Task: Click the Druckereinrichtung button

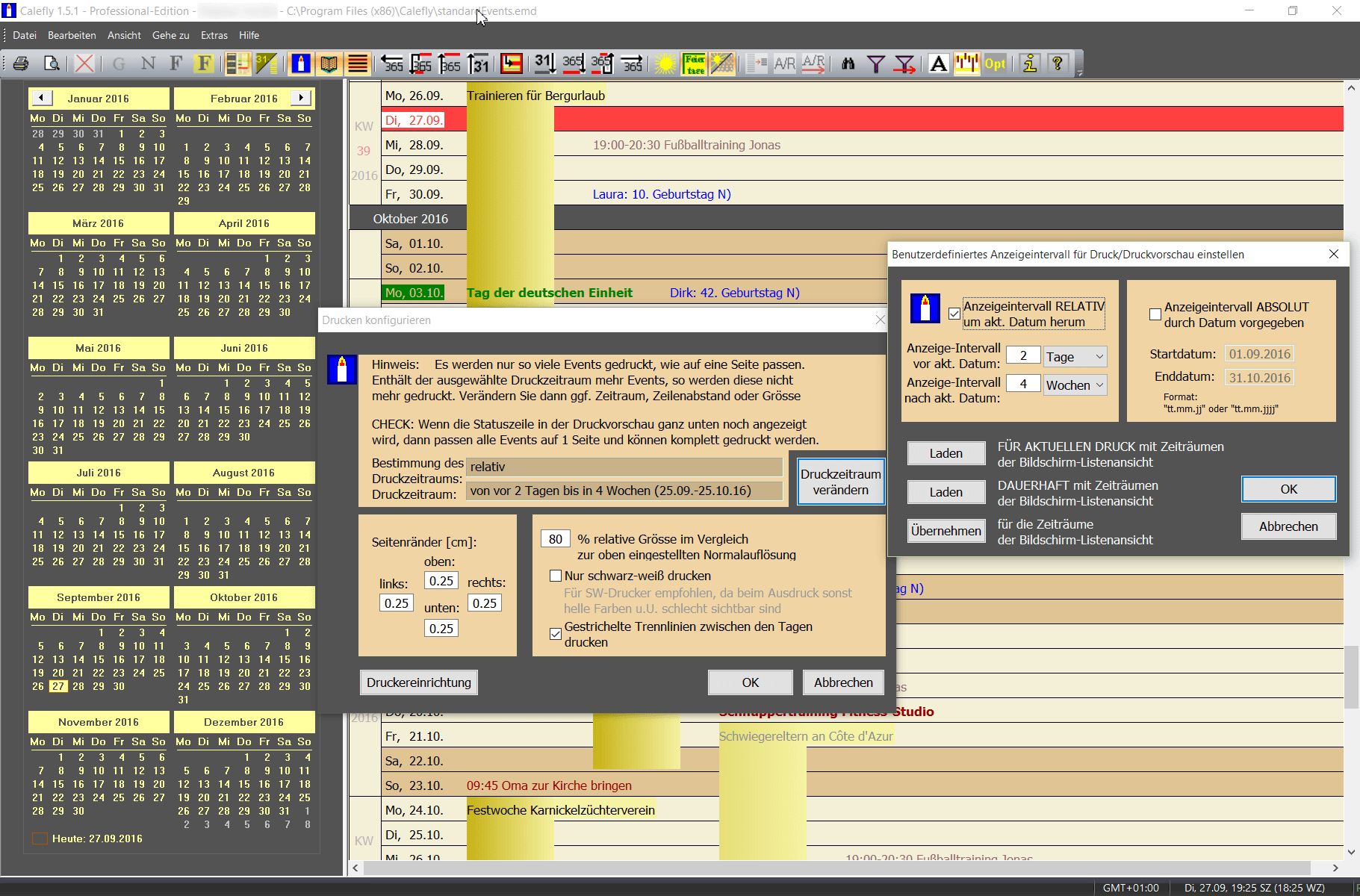Action: (x=419, y=682)
